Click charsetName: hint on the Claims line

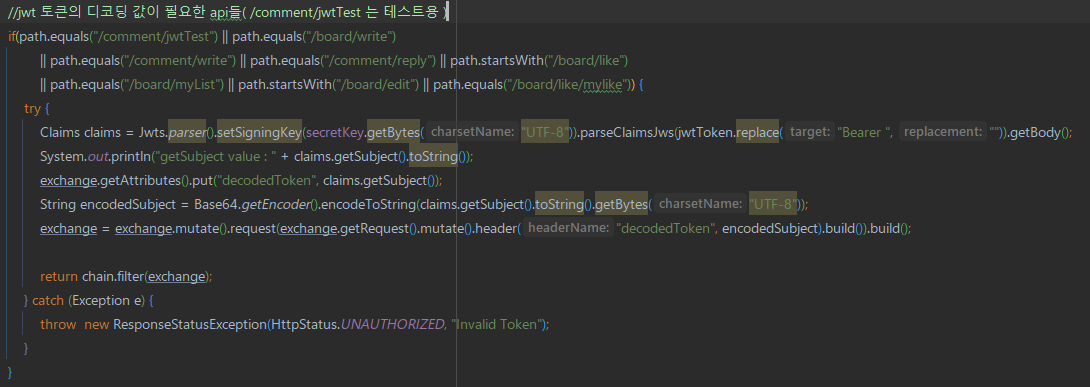click(x=473, y=132)
